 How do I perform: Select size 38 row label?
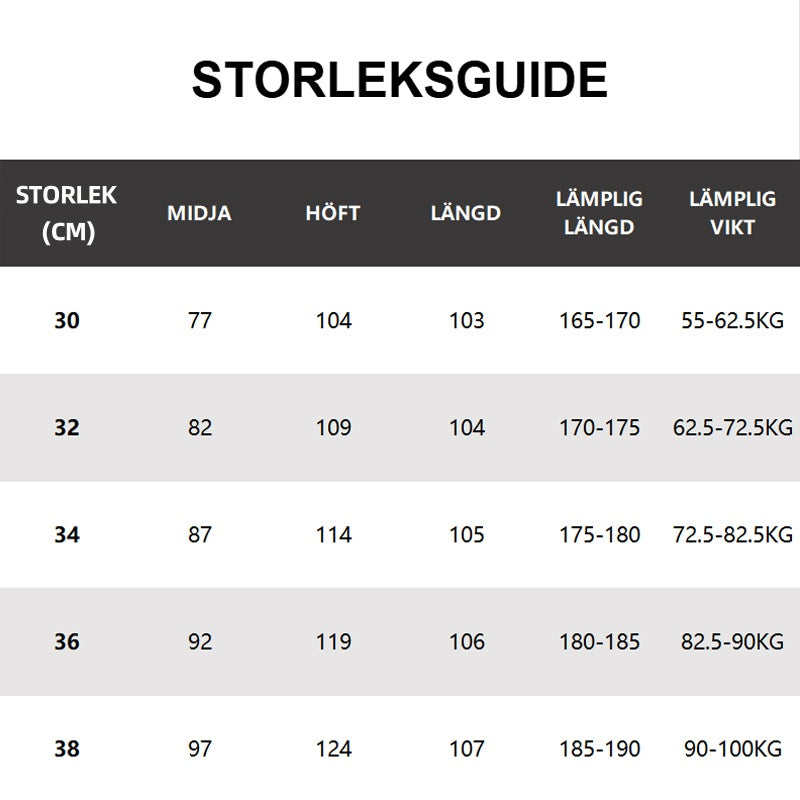66,748
